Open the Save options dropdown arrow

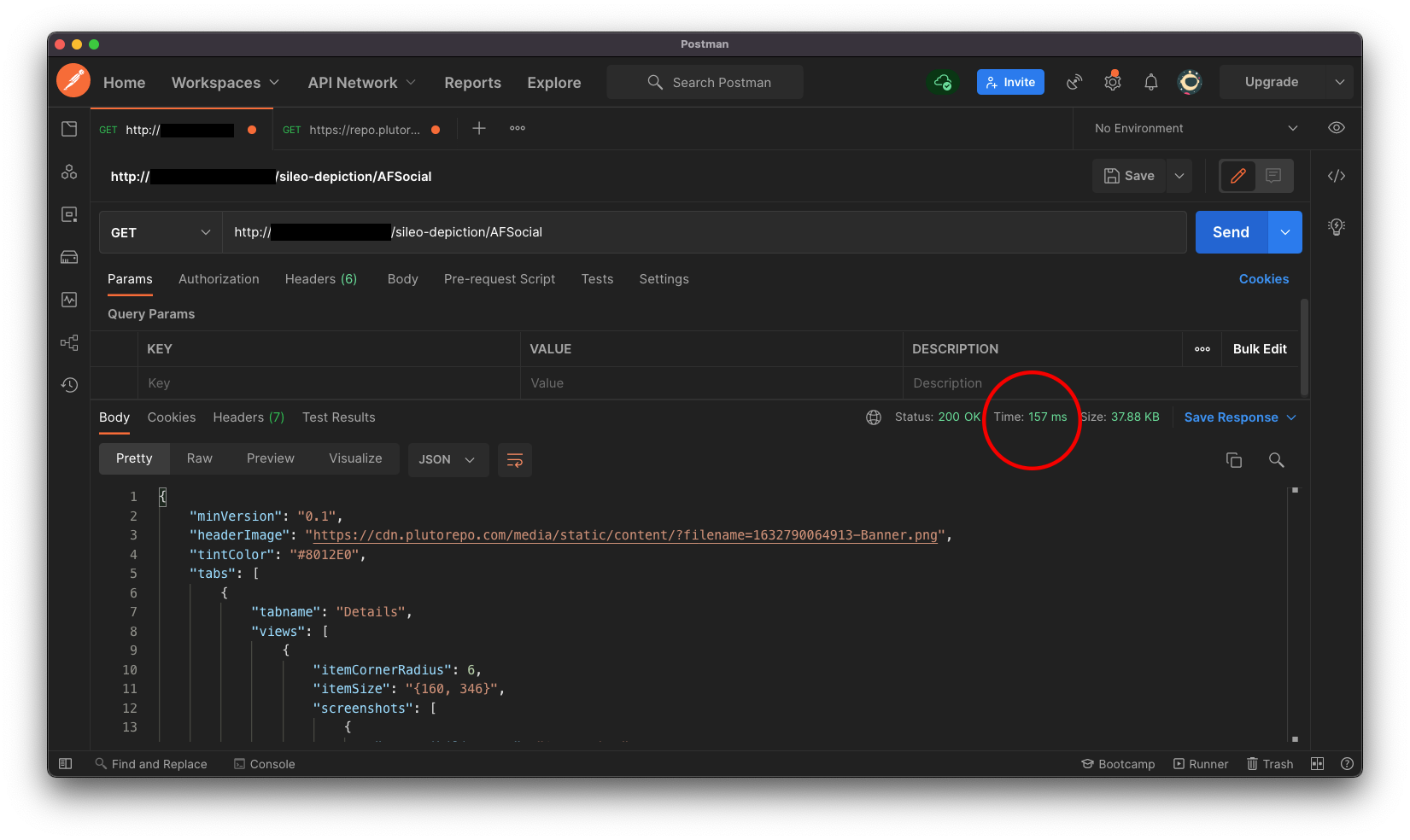coord(1179,176)
